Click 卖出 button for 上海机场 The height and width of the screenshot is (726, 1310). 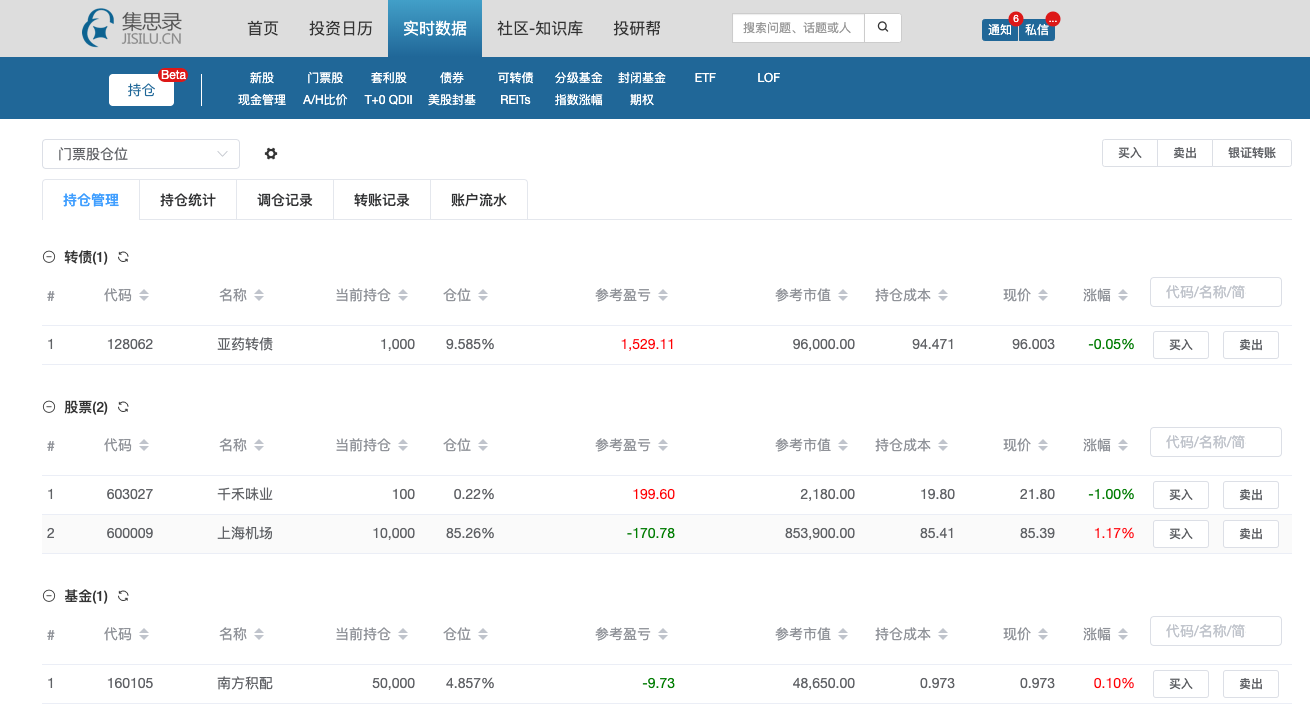coord(1250,534)
